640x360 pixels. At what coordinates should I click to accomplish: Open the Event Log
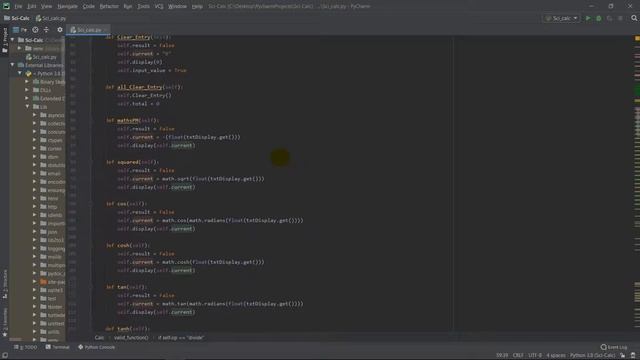tap(614, 347)
